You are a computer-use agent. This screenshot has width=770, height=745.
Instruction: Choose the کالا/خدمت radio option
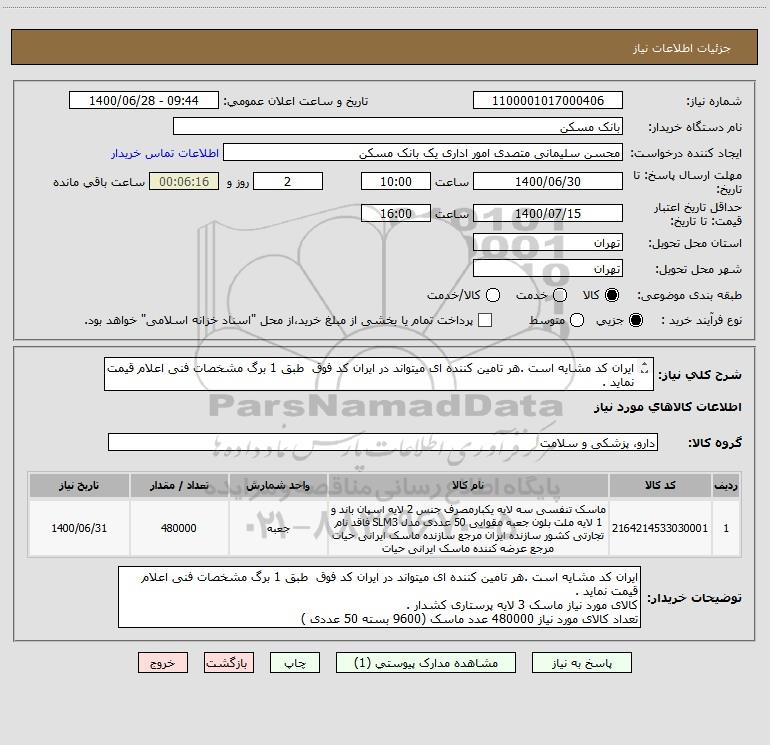[493, 295]
